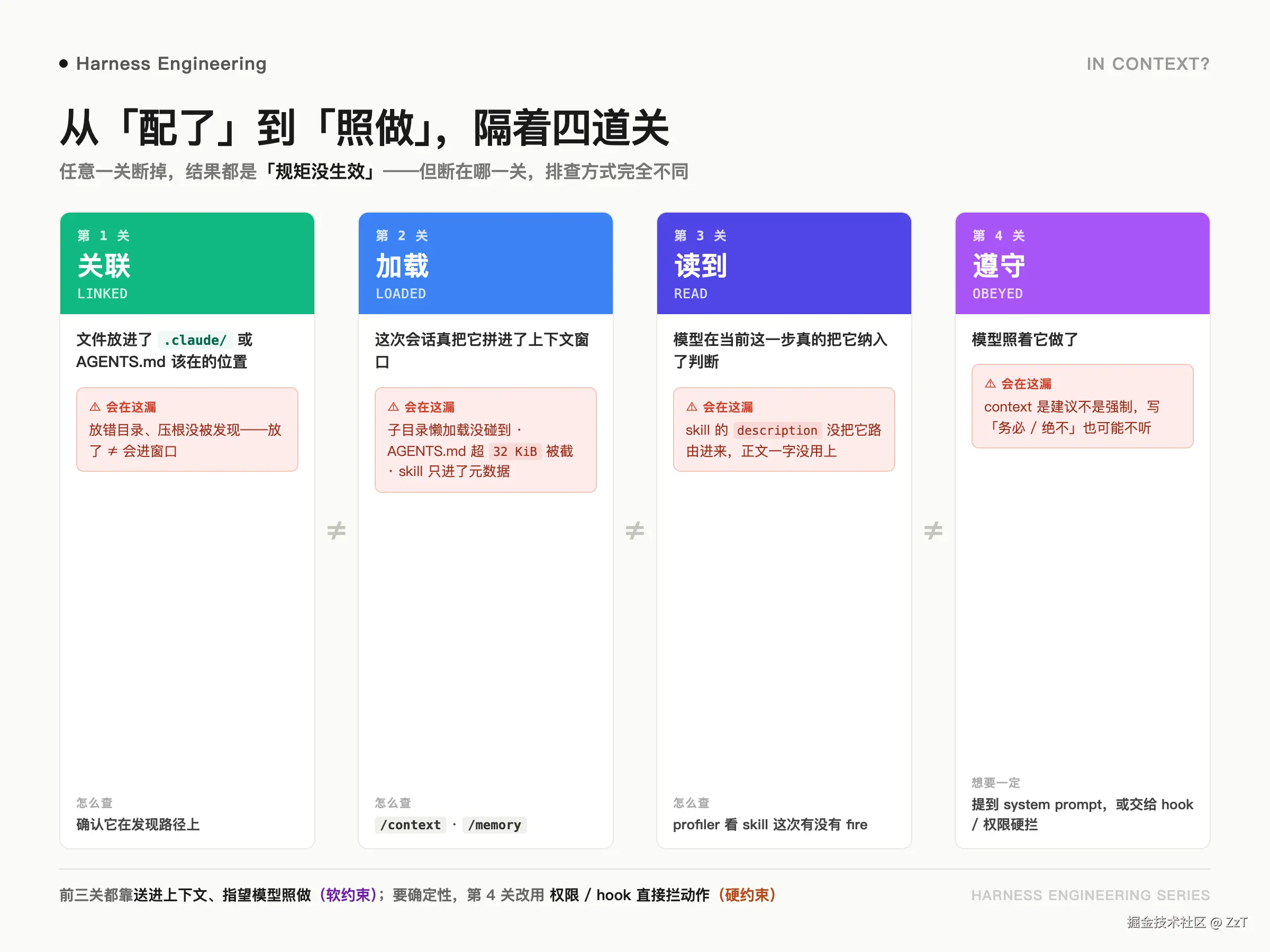Click the warning text 子目录懒加载没碰到
Viewport: 1270px width, 952px height.
(449, 430)
